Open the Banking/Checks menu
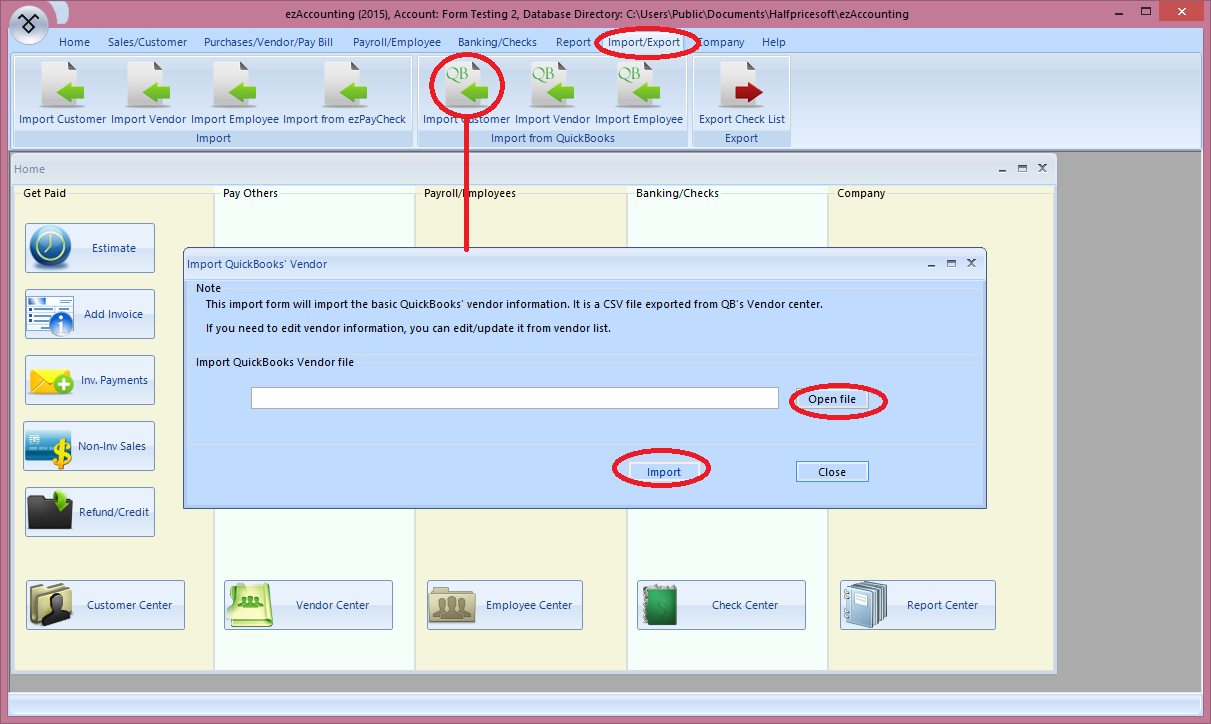This screenshot has width=1211, height=724. coord(497,42)
